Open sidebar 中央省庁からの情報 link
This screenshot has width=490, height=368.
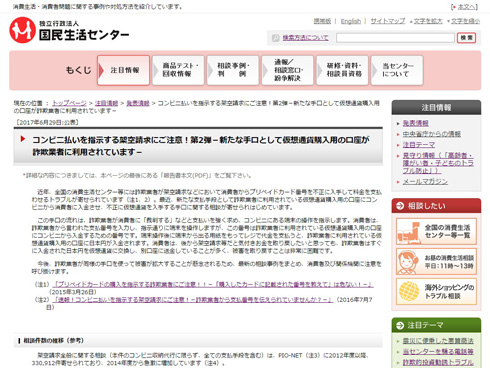click(x=431, y=134)
